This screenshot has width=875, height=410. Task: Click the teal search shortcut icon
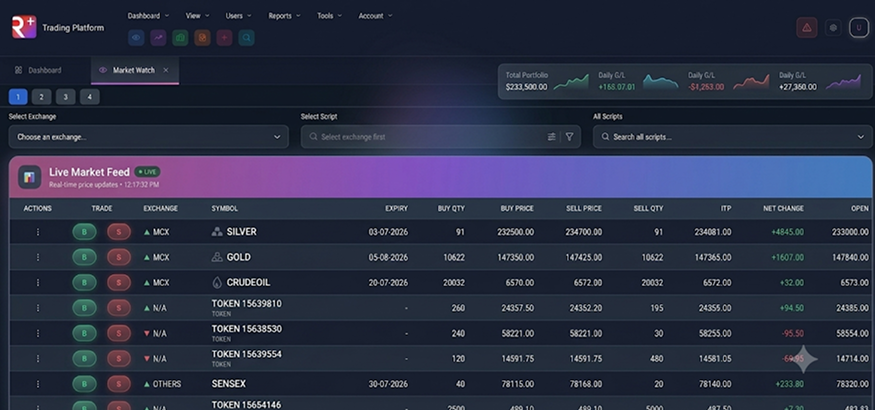coord(247,38)
